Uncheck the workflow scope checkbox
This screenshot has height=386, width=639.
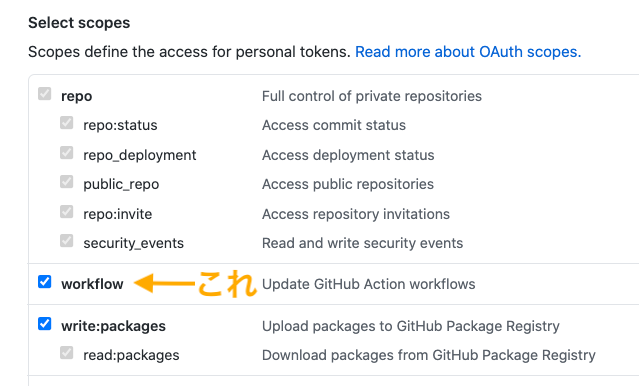click(44, 282)
